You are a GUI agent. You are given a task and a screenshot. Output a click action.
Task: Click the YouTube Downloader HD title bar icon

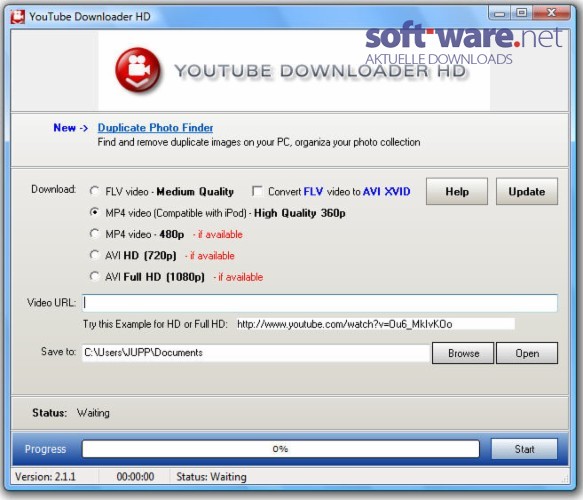[x=17, y=17]
